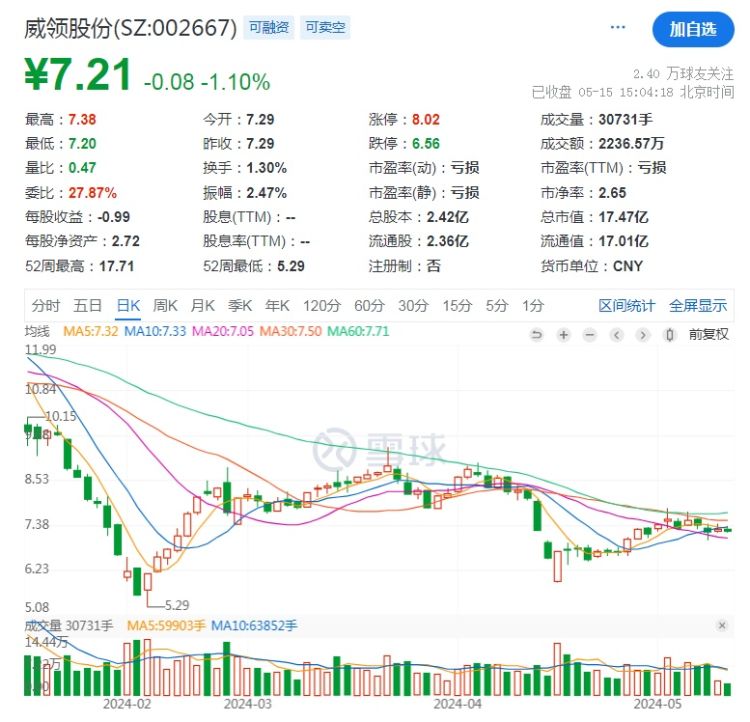The width and height of the screenshot is (750, 722).
Task: Click the volume MA10:63852手 label
Action: pos(254,625)
